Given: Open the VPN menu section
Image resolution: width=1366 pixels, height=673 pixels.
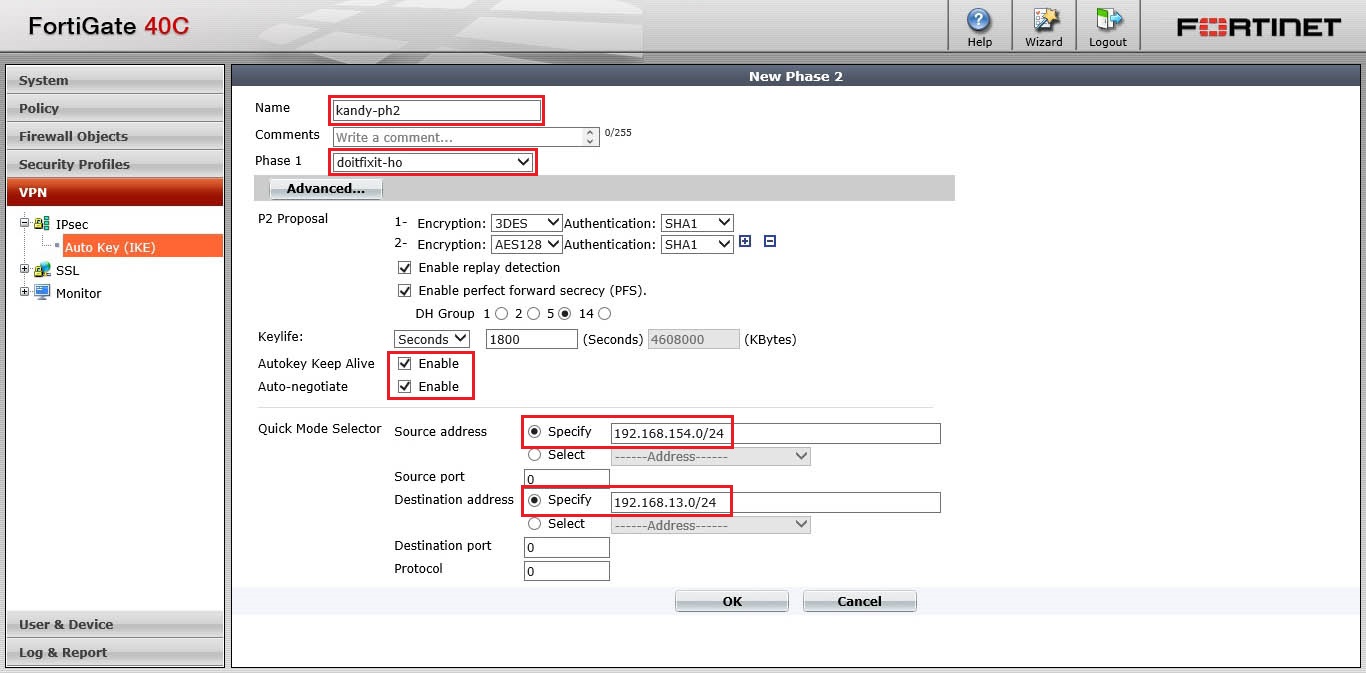Looking at the screenshot, I should 115,192.
